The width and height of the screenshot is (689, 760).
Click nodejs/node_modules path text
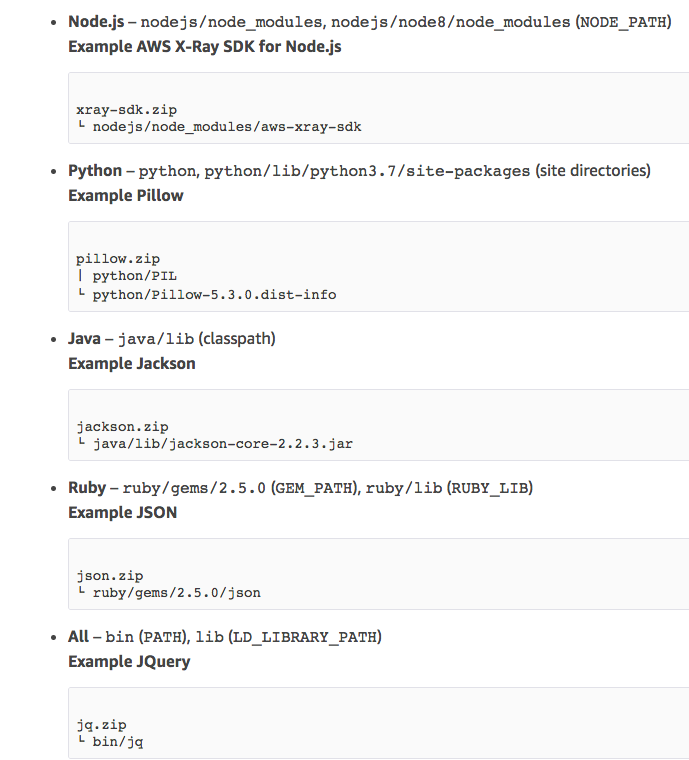pos(231,22)
